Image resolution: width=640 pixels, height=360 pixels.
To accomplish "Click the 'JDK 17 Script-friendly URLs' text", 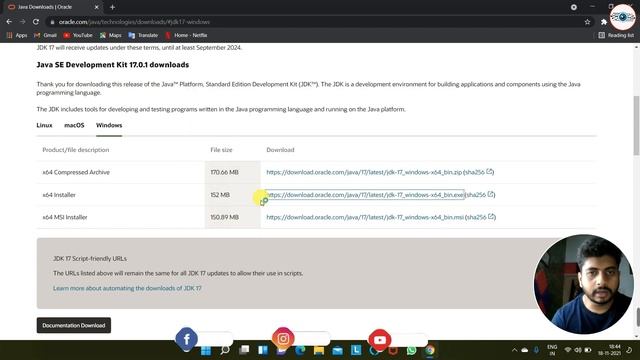I will (x=90, y=259).
